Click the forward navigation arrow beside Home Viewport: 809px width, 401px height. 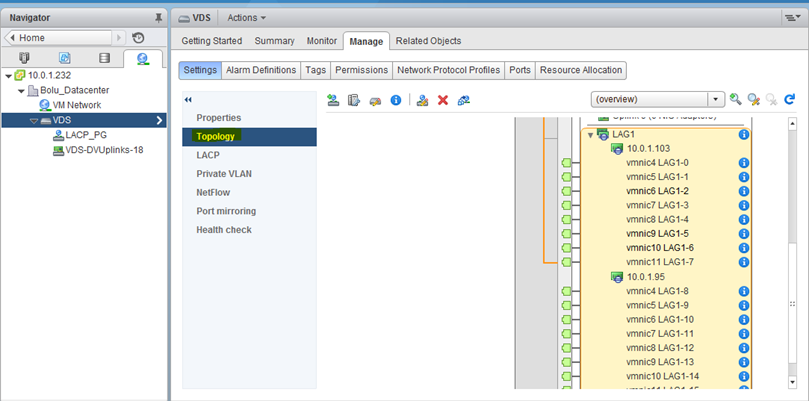click(119, 38)
